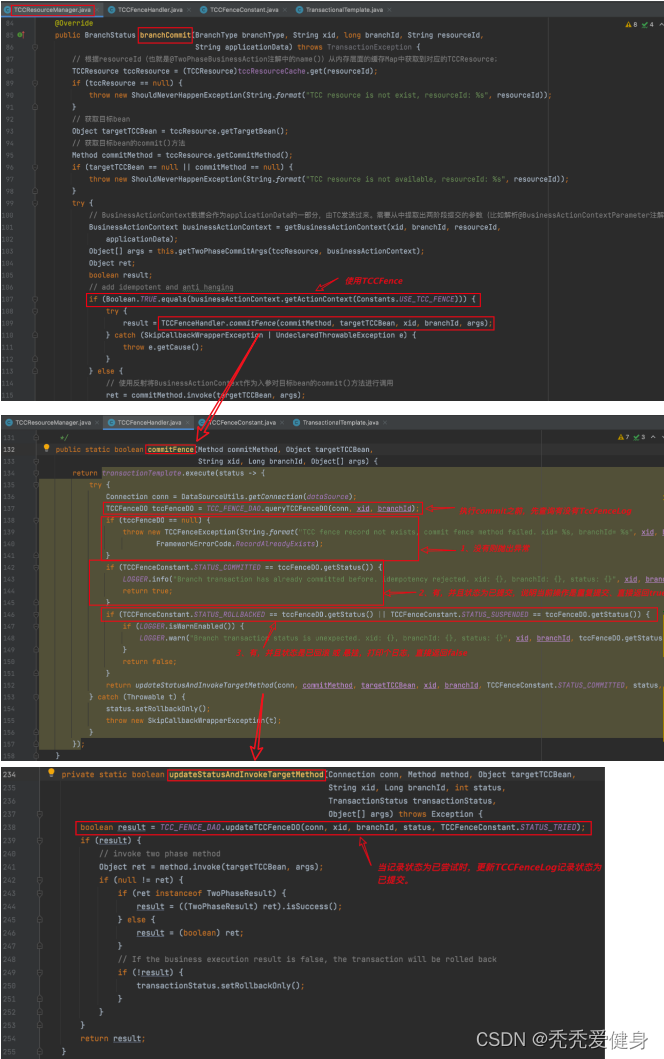Close TransactionalTemplate.java tab in top editor
Screen dimensions: 664x1059
pos(388,9)
